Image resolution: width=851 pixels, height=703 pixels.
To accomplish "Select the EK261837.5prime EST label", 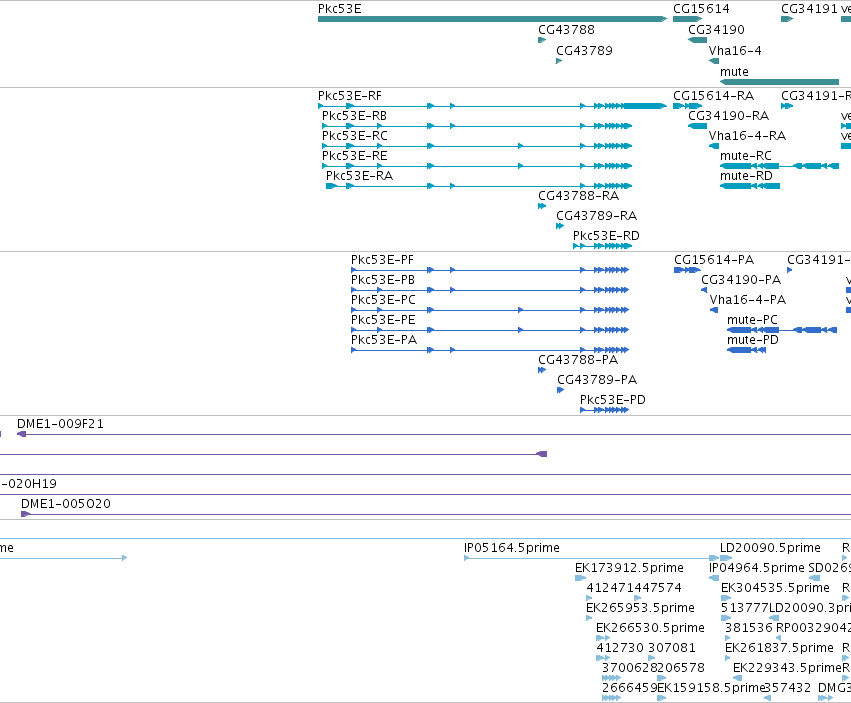I will click(779, 648).
